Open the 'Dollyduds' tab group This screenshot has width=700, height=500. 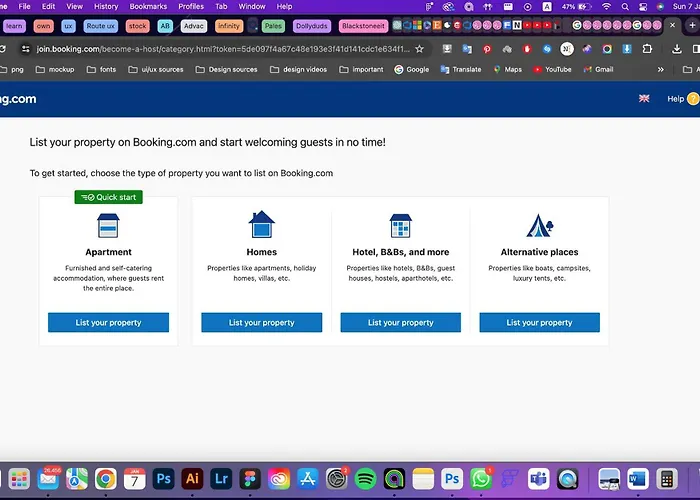coord(312,26)
